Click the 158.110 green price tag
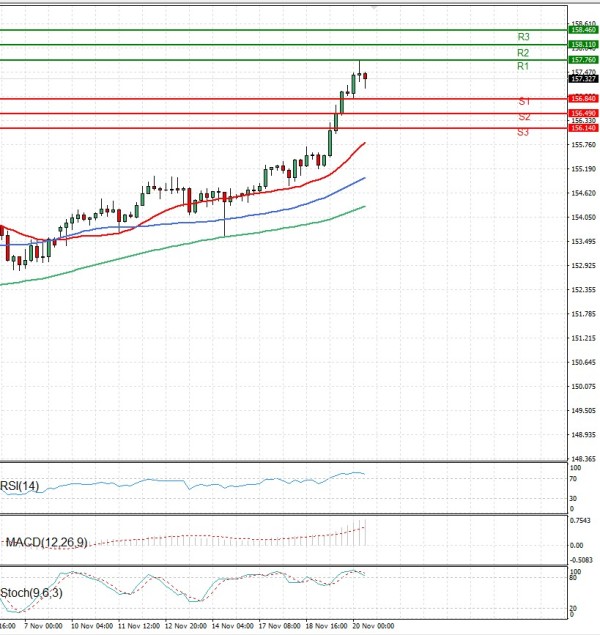Image resolution: width=600 pixels, height=635 pixels. [583, 45]
